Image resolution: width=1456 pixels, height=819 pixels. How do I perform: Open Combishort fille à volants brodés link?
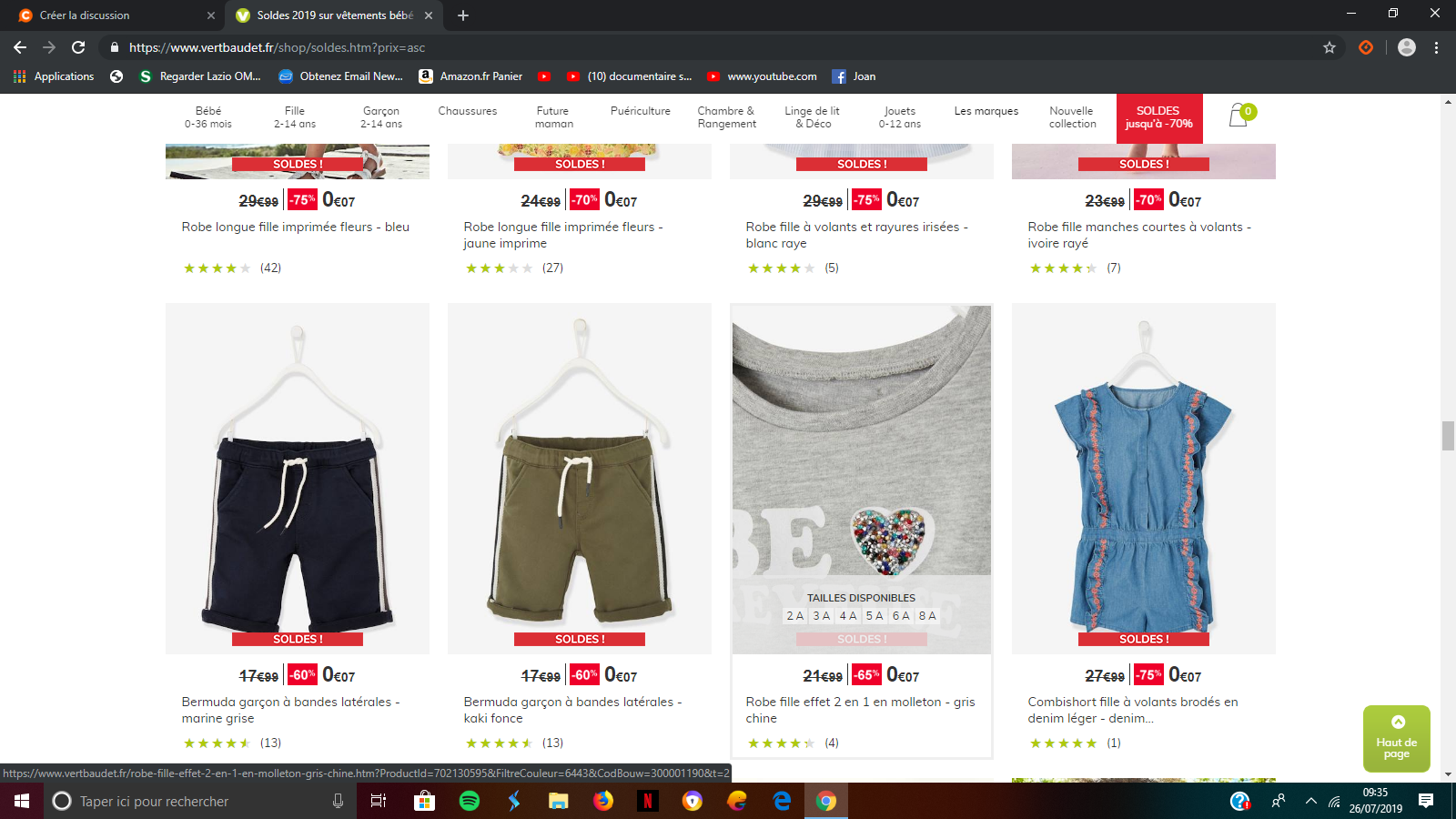pyautogui.click(x=1133, y=710)
